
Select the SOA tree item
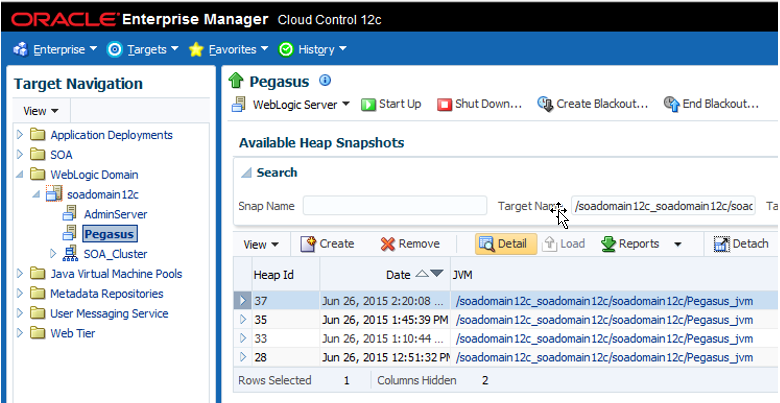tap(61, 155)
